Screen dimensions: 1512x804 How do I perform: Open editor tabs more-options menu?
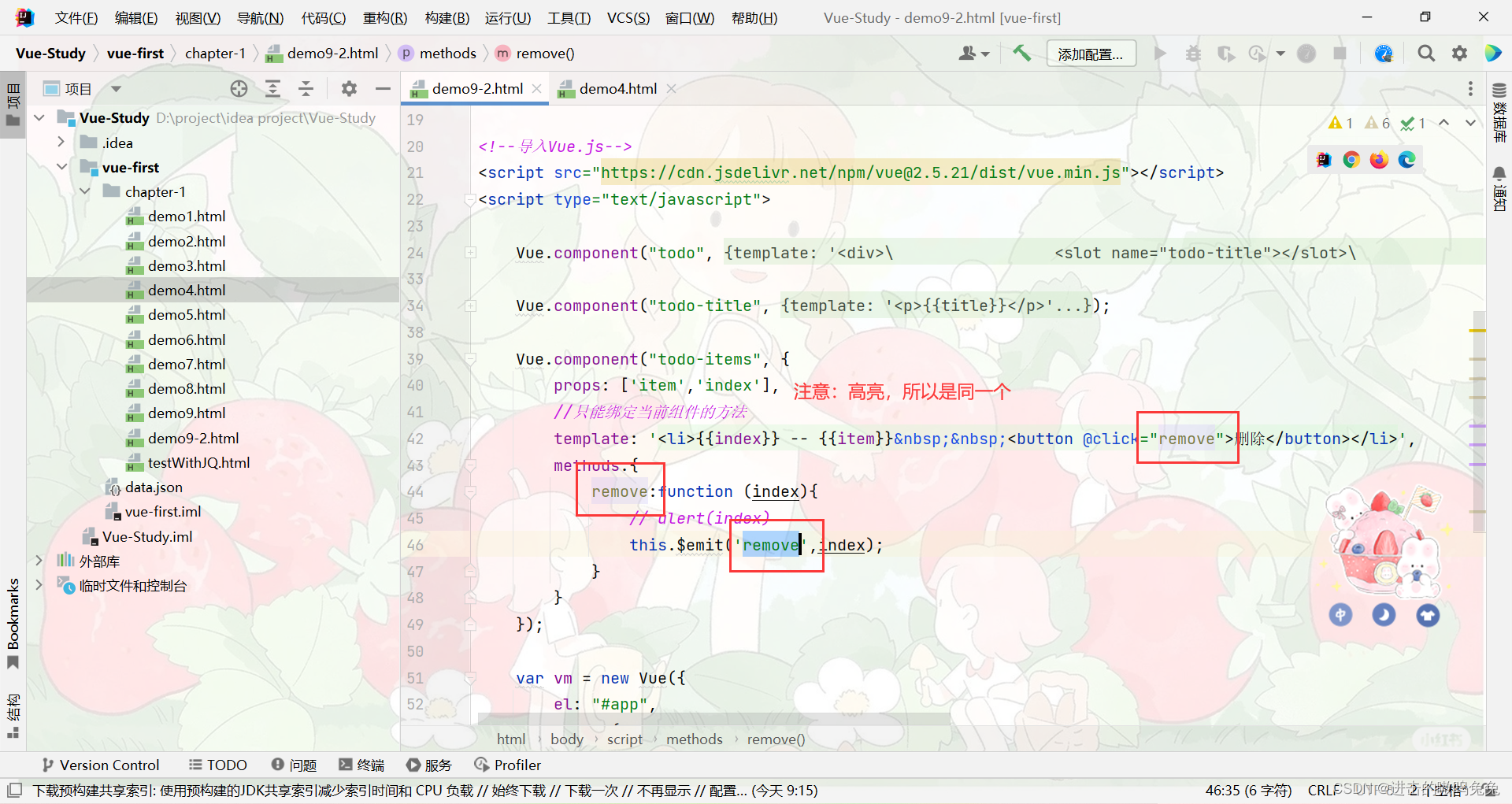[1470, 89]
